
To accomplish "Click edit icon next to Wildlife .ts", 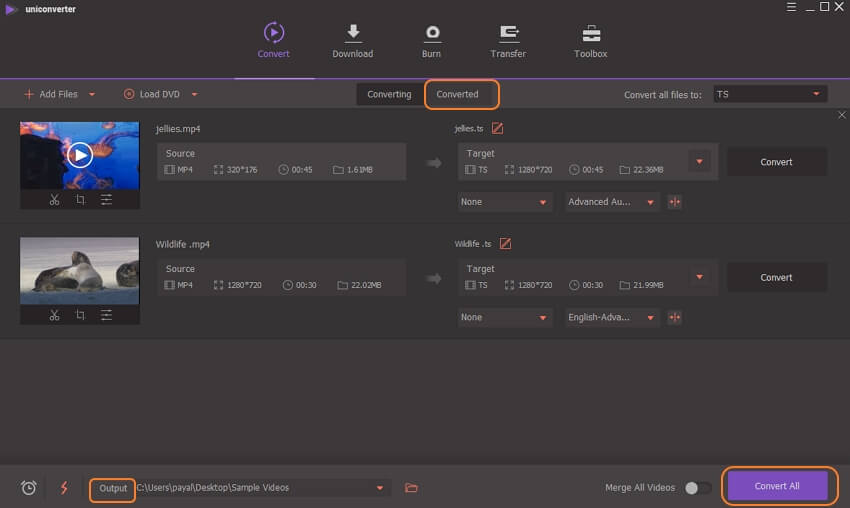I will (505, 244).
